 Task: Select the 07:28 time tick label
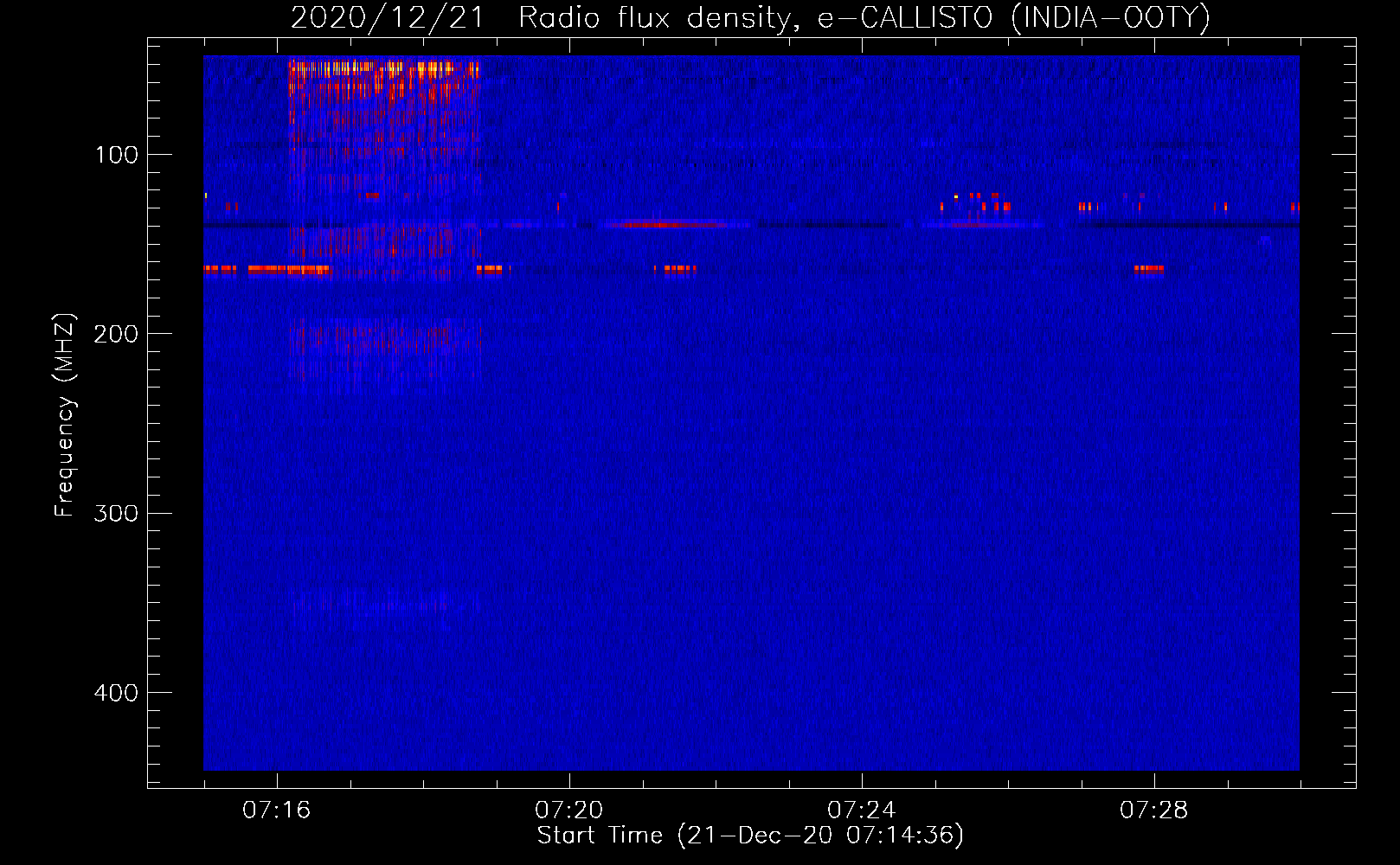(x=1154, y=811)
